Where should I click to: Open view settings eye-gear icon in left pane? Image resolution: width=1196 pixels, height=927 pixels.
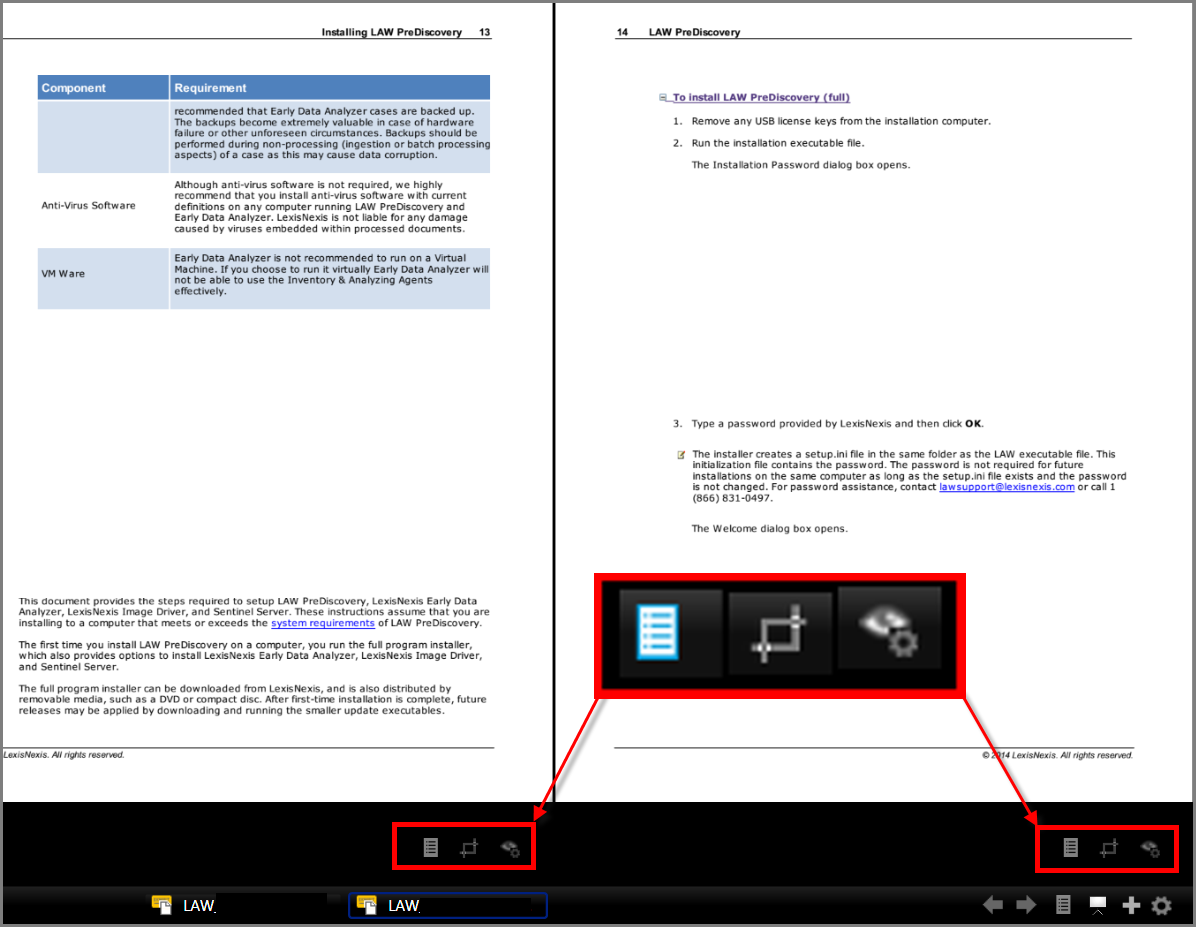(x=510, y=848)
